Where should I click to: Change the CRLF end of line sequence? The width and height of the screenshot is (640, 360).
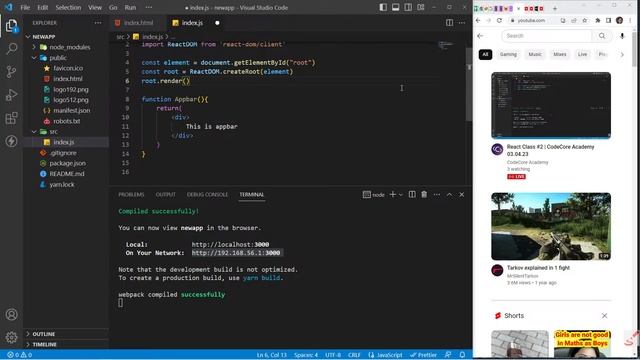354,355
